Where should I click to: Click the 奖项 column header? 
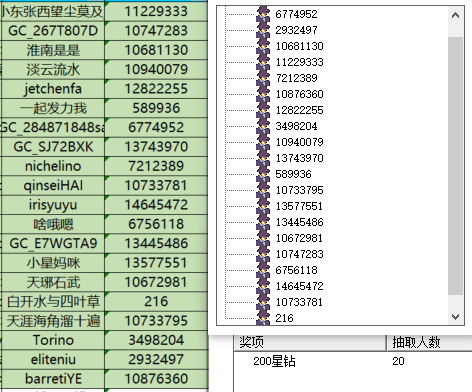tap(310, 342)
